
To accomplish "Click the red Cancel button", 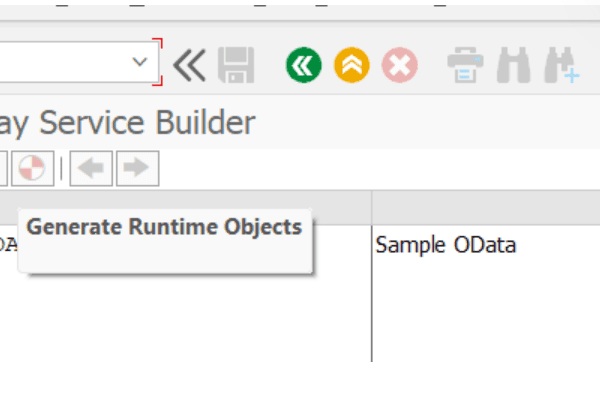I will tap(399, 65).
